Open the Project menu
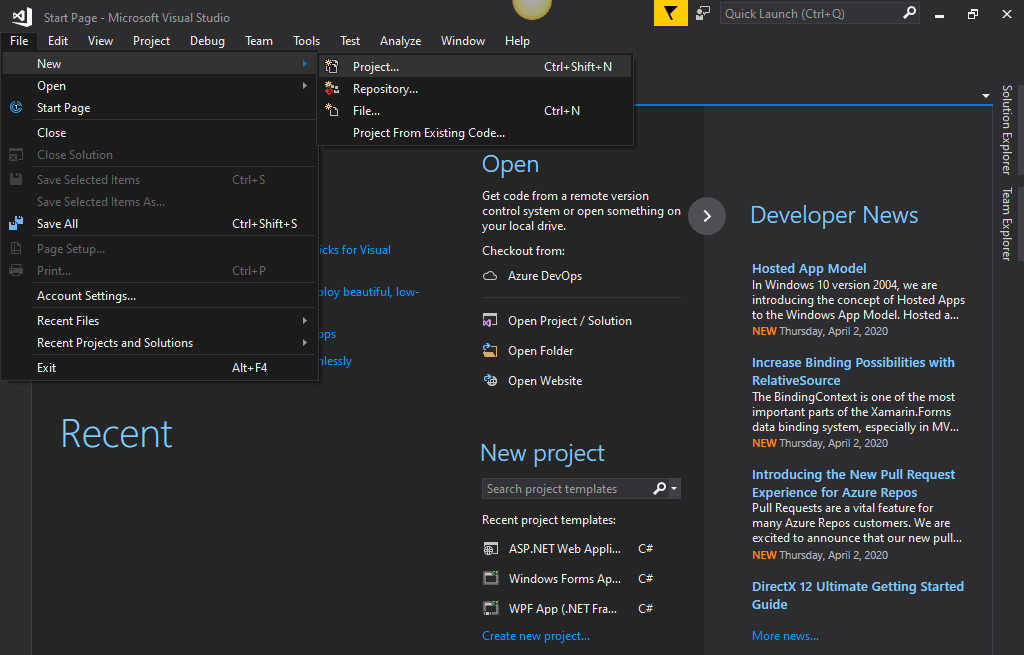This screenshot has height=655, width=1024. point(152,40)
